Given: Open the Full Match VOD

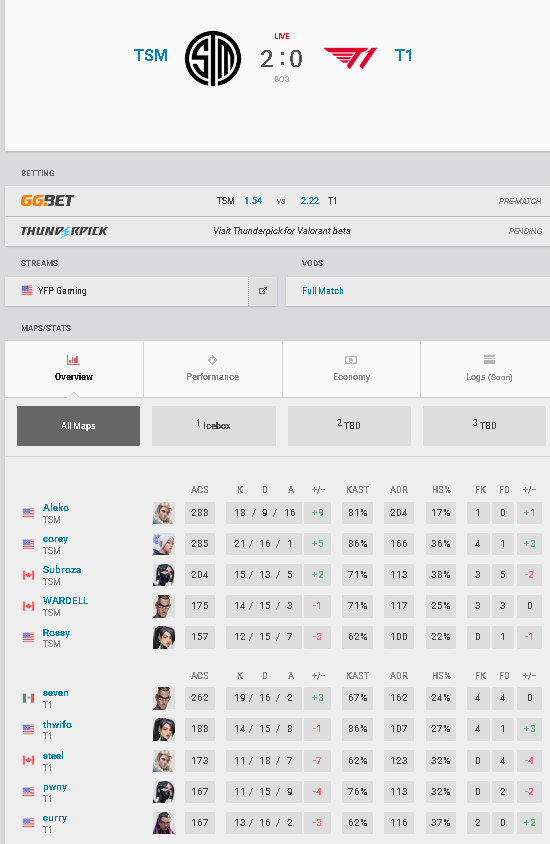Looking at the screenshot, I should tap(323, 291).
